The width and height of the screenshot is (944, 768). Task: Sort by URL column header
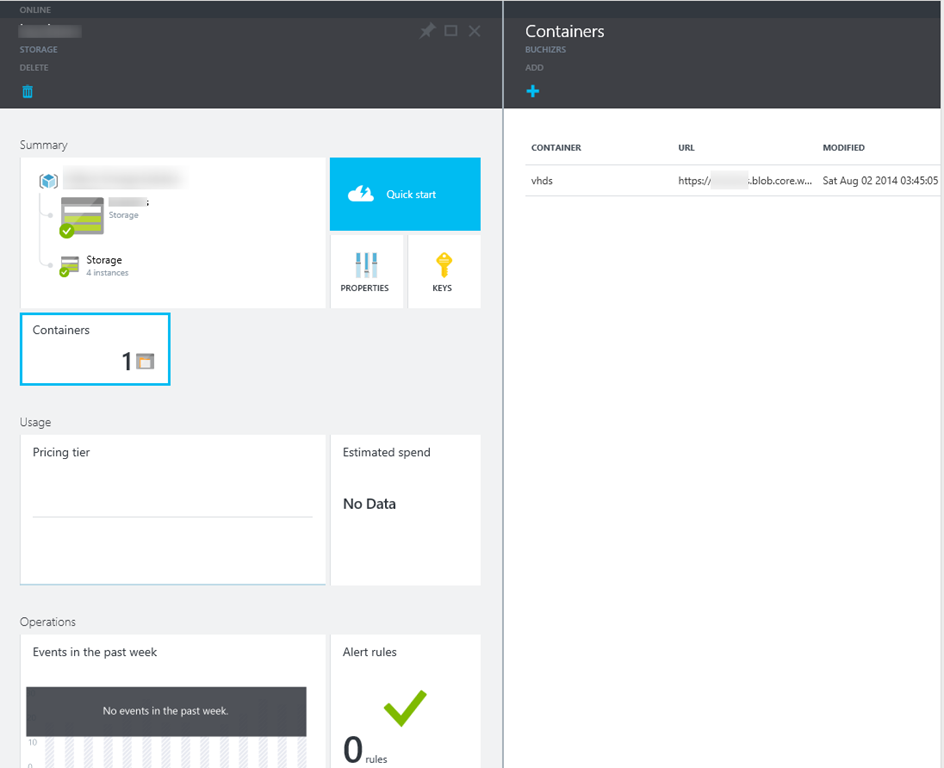tap(686, 147)
